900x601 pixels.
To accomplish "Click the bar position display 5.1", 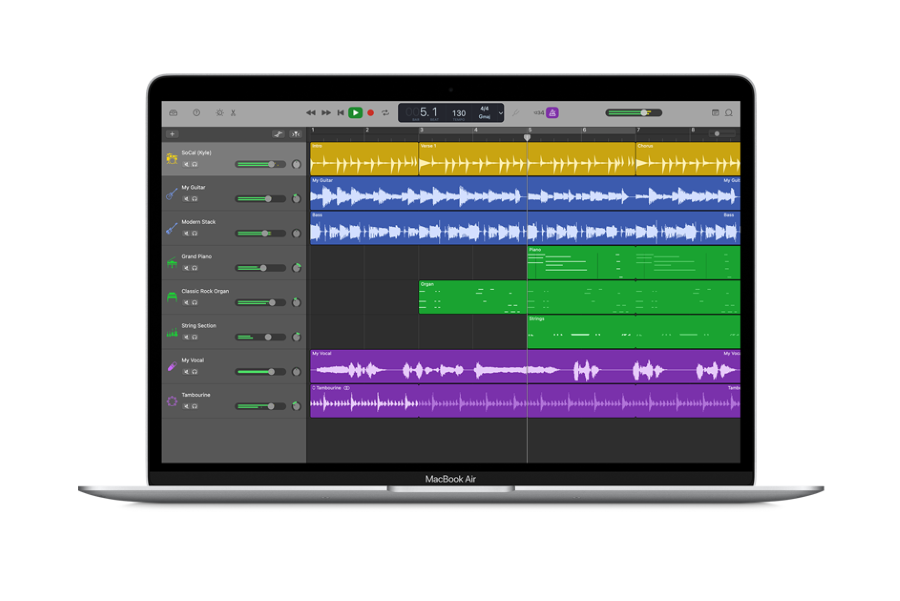I will (x=429, y=112).
